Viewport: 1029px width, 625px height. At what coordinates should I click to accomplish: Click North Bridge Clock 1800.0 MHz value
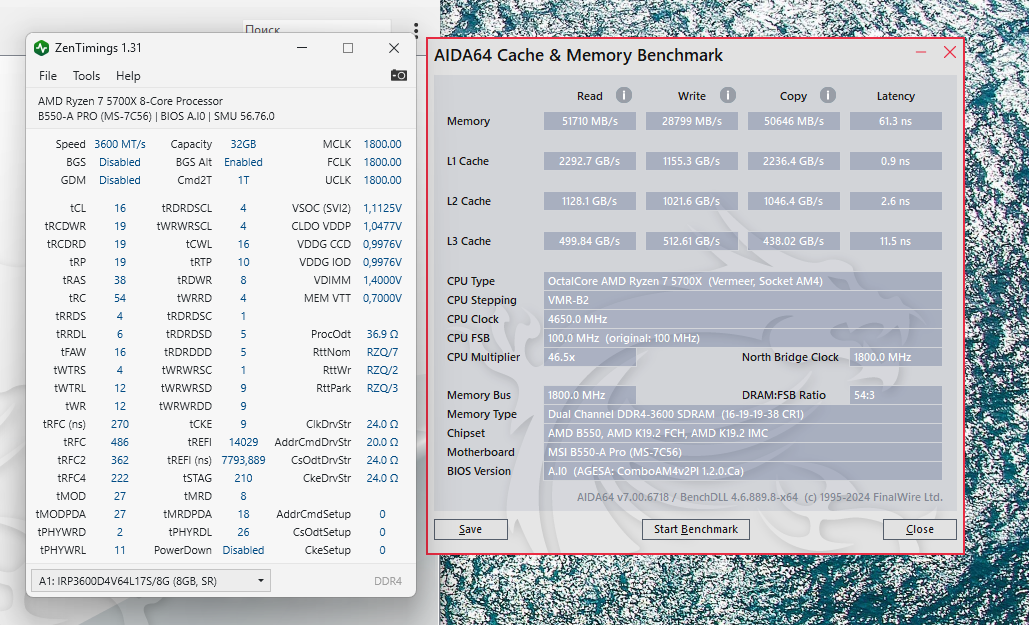896,358
